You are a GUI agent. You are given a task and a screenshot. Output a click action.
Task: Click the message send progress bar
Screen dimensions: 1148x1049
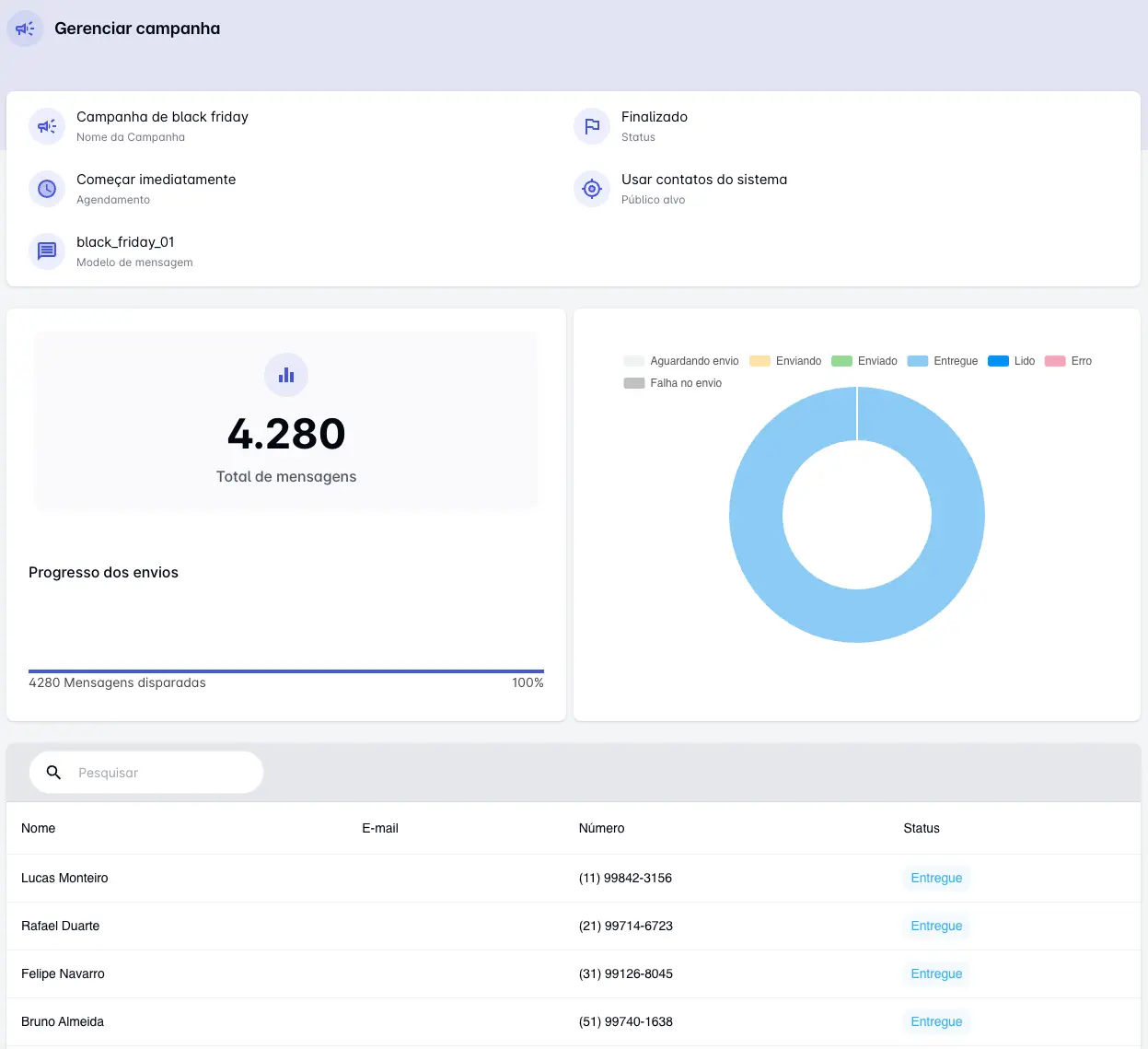tap(286, 671)
